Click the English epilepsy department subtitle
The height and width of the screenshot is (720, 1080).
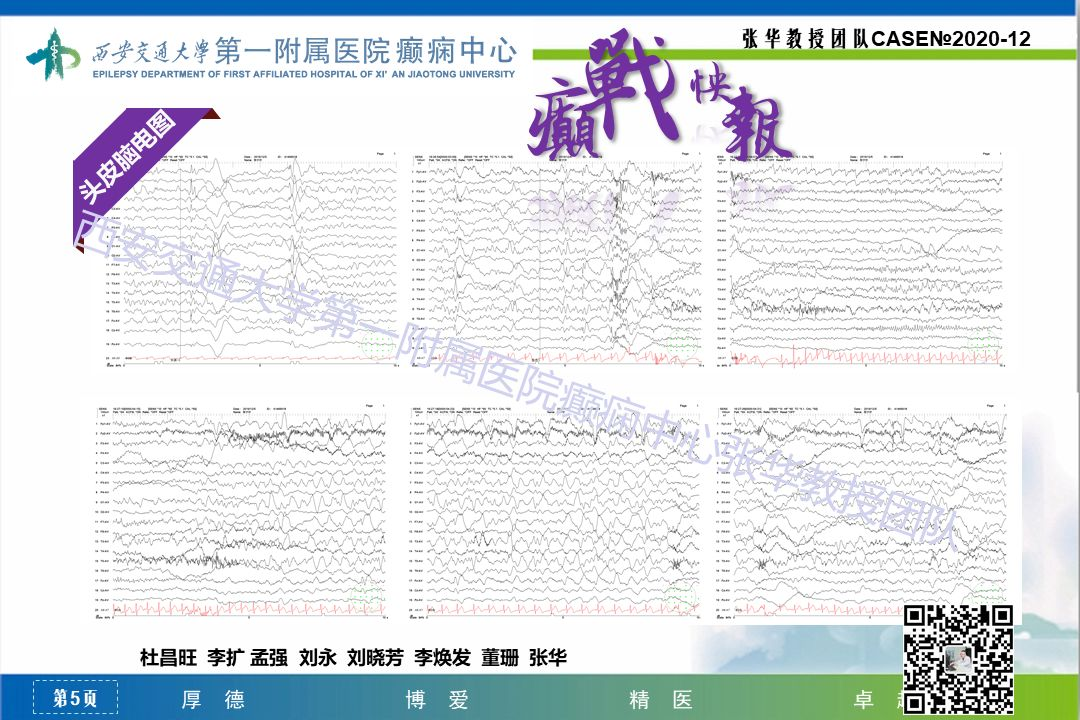(270, 74)
